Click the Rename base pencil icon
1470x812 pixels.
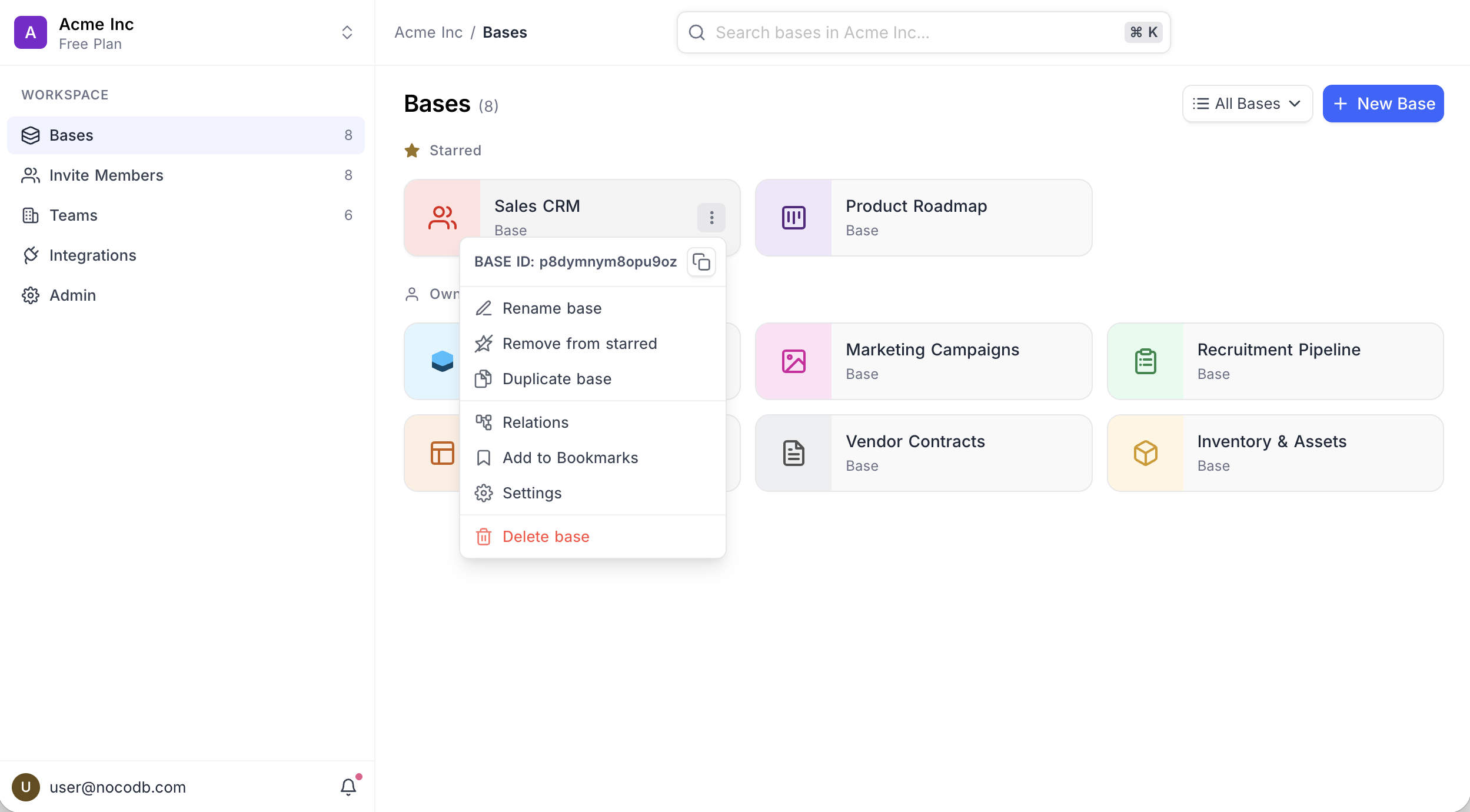[484, 308]
